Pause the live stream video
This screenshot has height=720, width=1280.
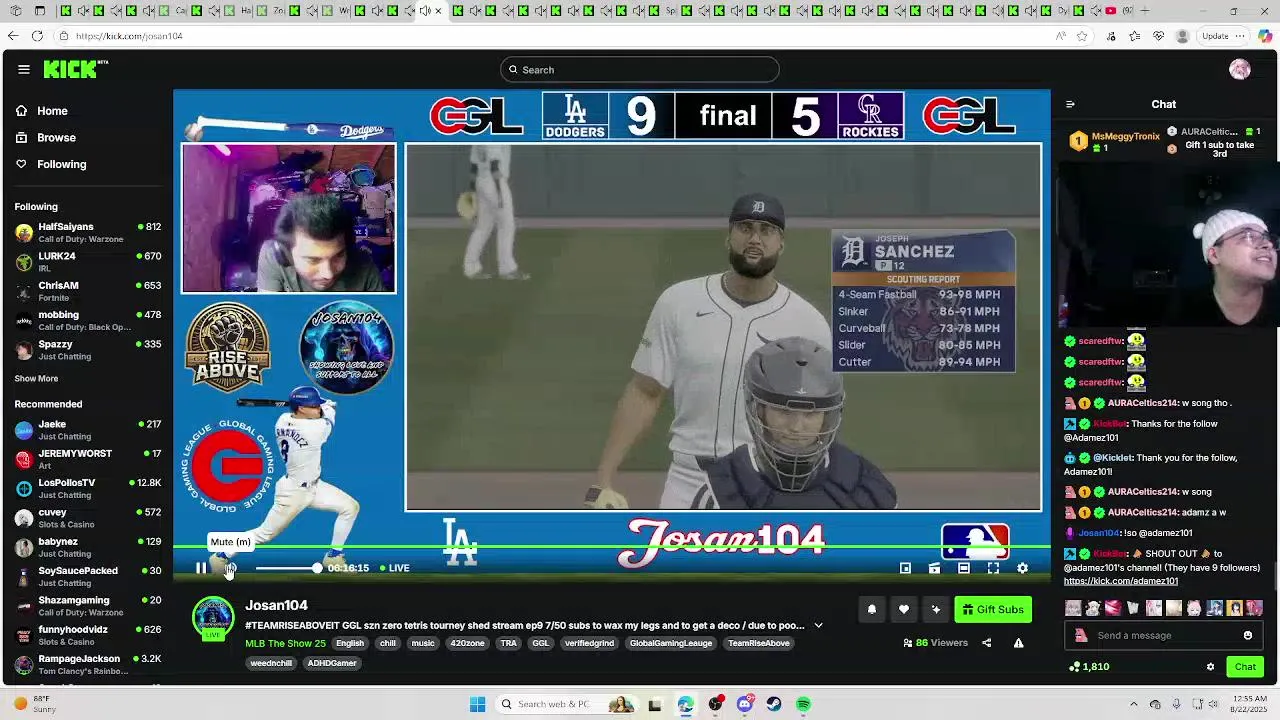tap(201, 568)
